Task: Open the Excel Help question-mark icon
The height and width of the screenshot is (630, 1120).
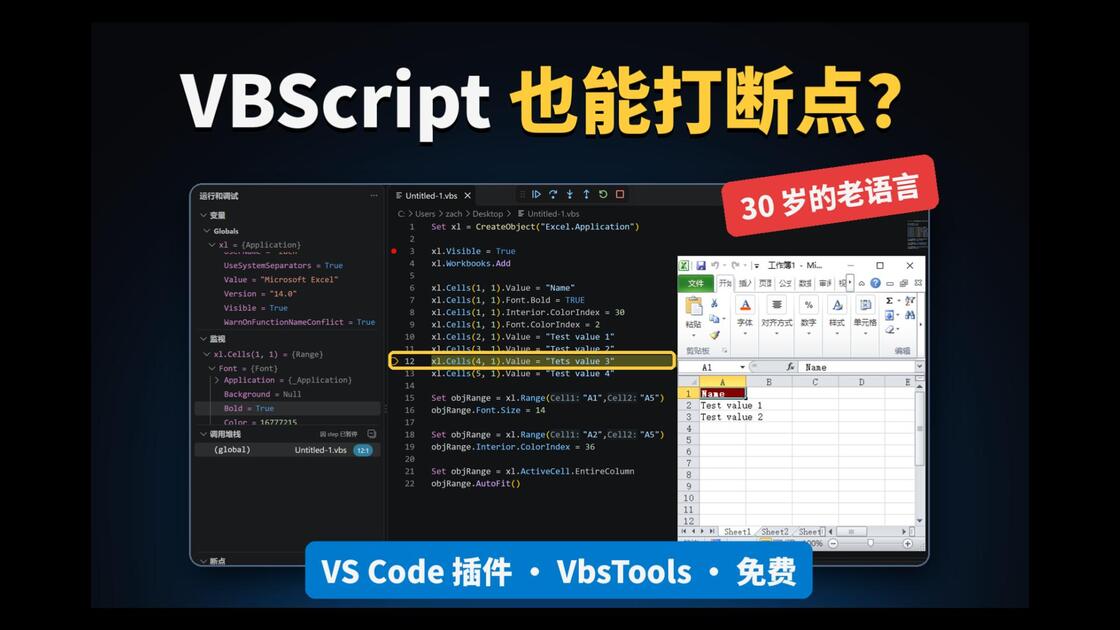Action: (x=876, y=284)
